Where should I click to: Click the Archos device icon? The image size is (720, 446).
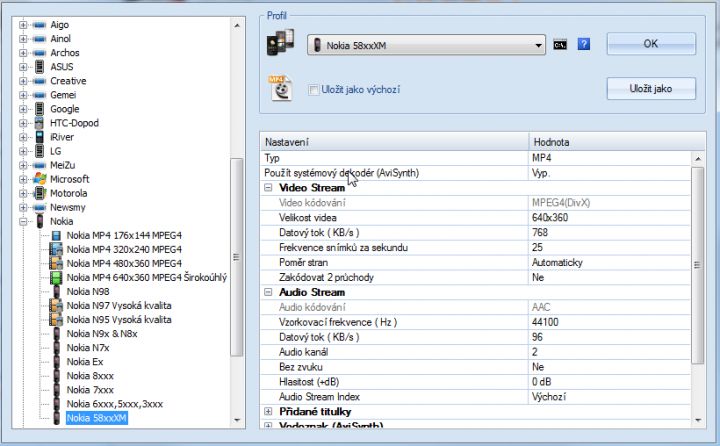(40, 53)
